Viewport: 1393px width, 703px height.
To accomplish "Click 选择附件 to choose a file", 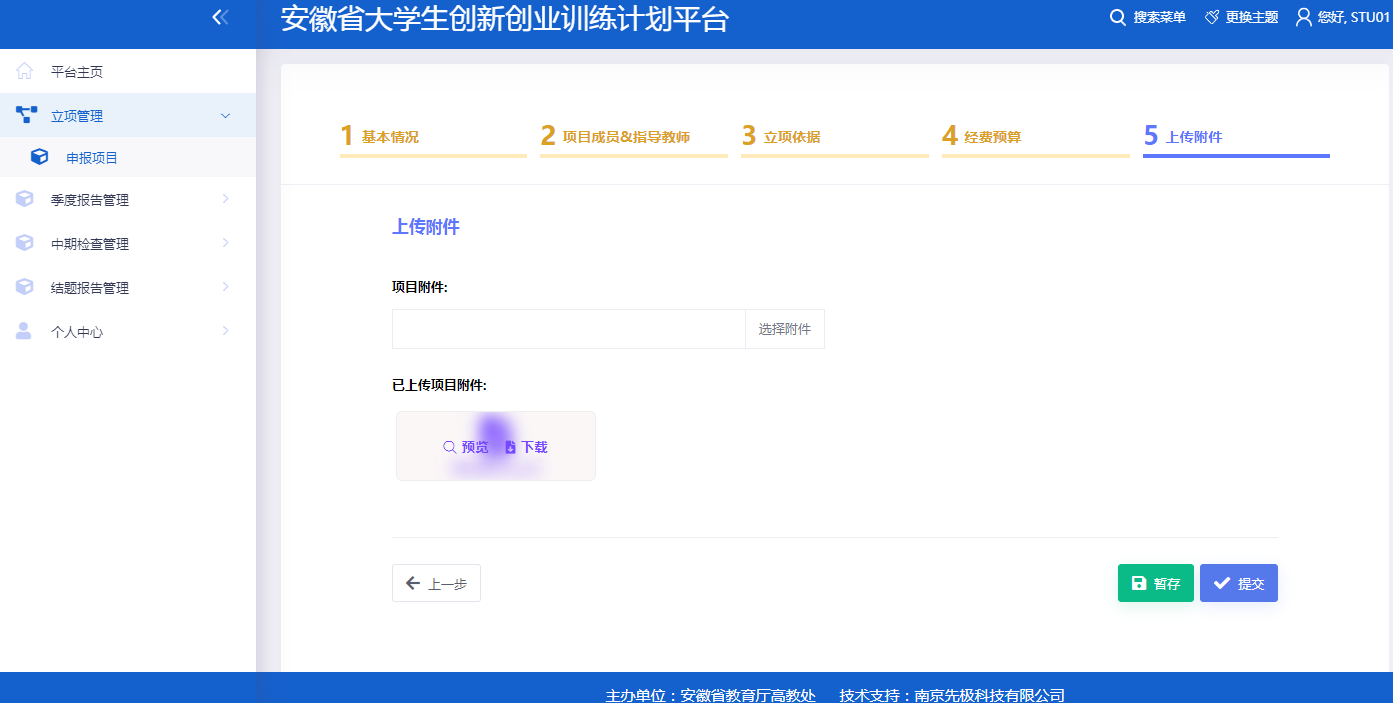I will 784,329.
